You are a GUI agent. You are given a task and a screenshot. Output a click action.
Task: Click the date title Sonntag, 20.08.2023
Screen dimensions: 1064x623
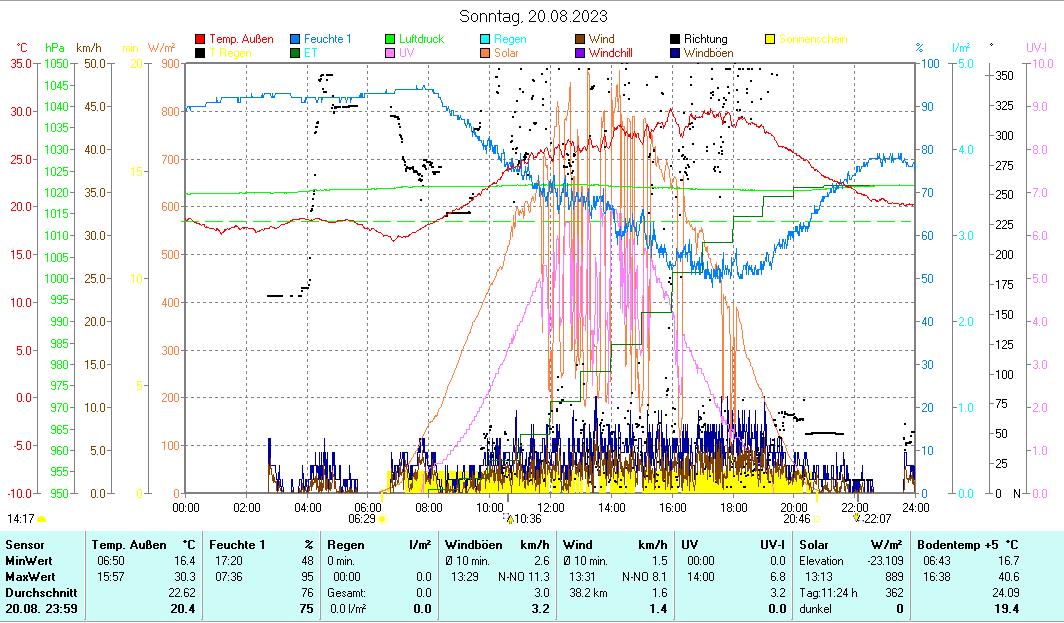532,16
